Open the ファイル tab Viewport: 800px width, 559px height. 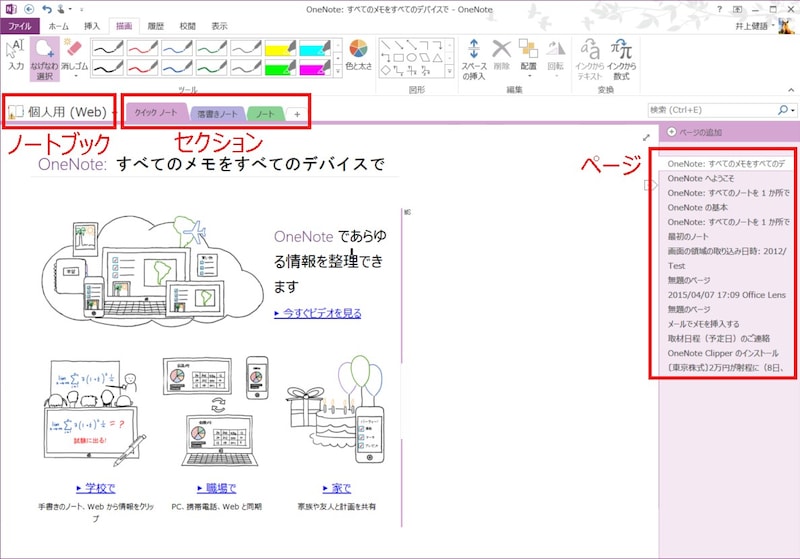pyautogui.click(x=19, y=26)
